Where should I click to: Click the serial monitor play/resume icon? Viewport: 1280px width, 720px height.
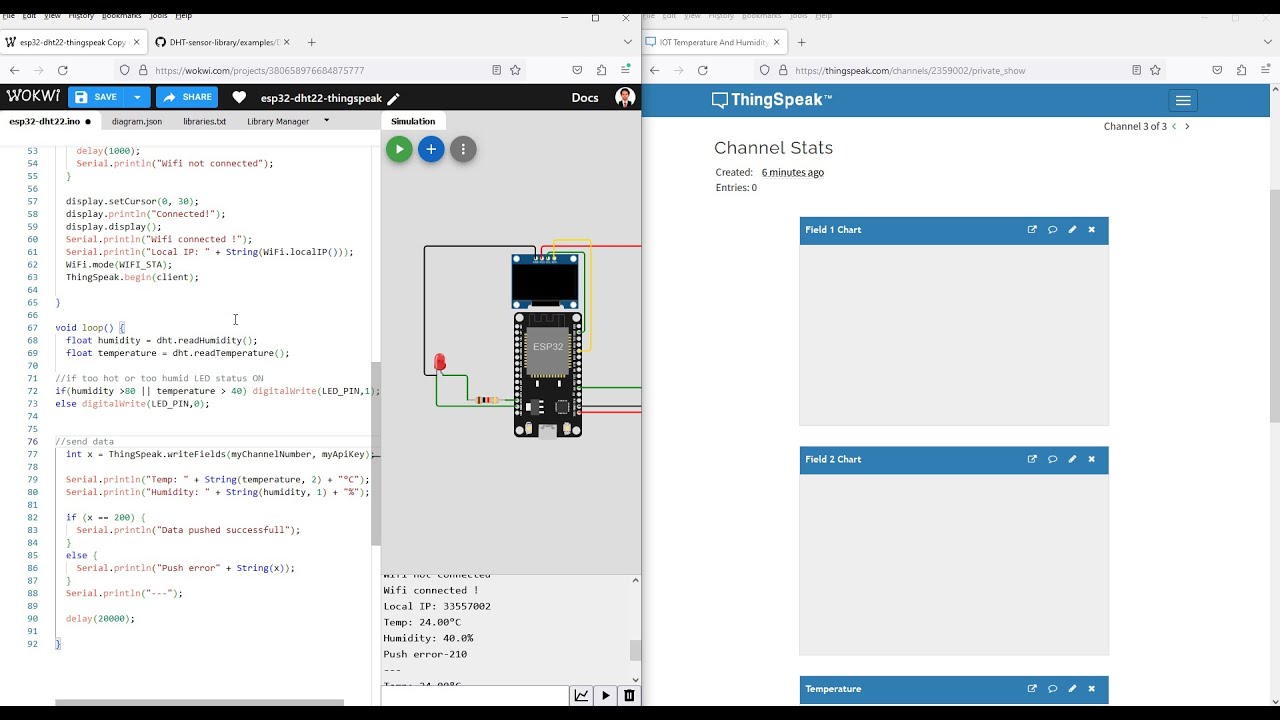[606, 696]
